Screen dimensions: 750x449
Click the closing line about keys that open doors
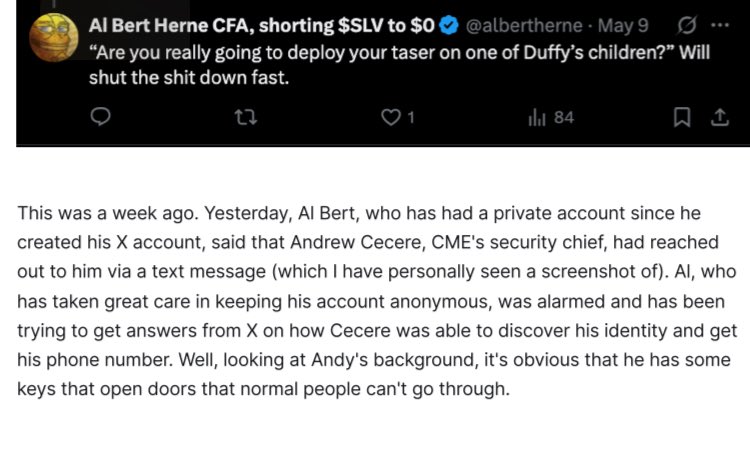(264, 389)
